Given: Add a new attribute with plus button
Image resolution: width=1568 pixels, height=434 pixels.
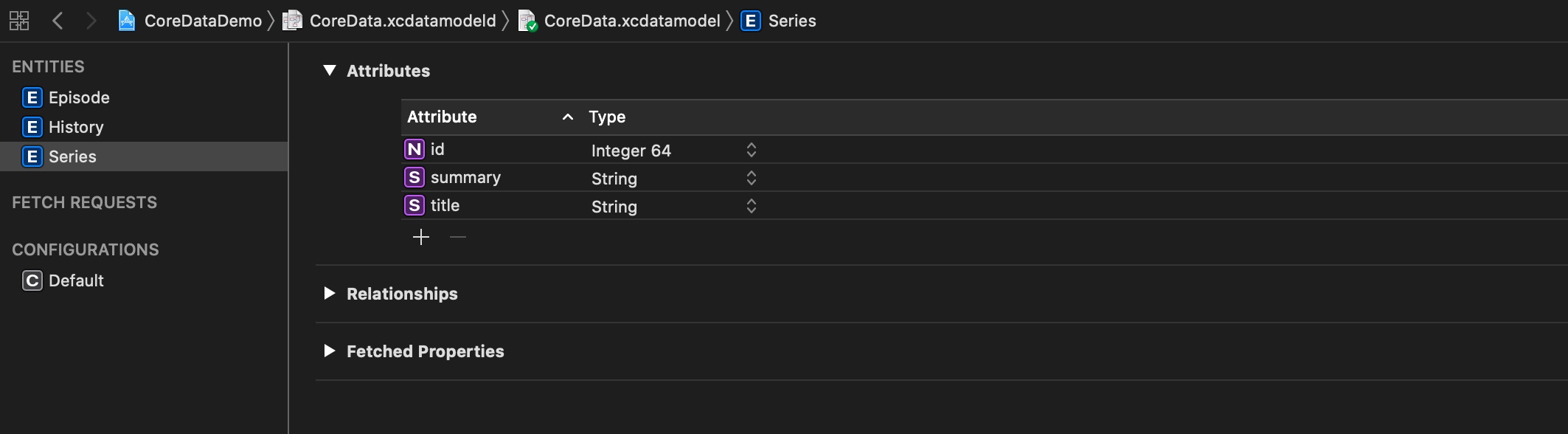Looking at the screenshot, I should click(421, 237).
